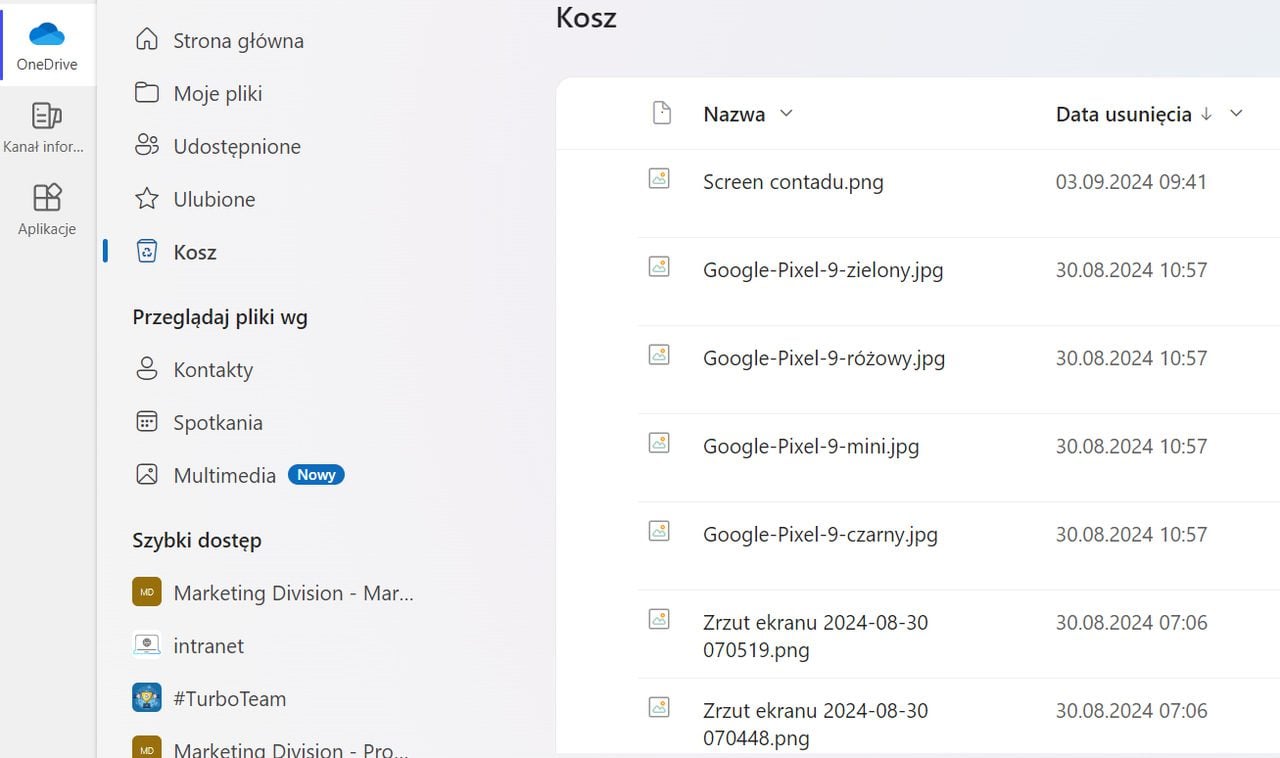Image resolution: width=1280 pixels, height=758 pixels.
Task: Click the Kosz recycle bin icon
Action: [x=147, y=252]
